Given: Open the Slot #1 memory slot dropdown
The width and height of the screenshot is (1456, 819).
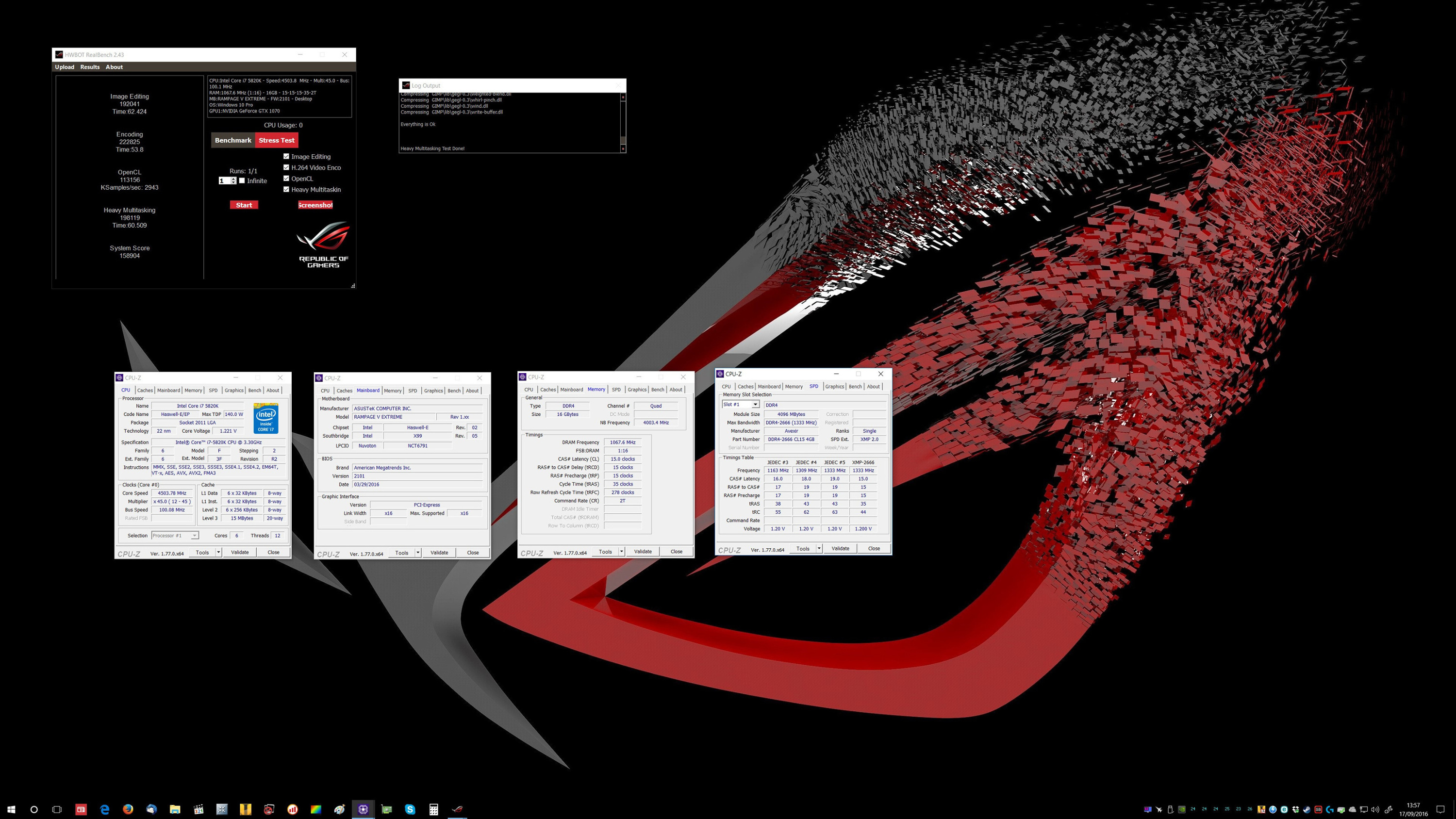Looking at the screenshot, I should pyautogui.click(x=741, y=405).
